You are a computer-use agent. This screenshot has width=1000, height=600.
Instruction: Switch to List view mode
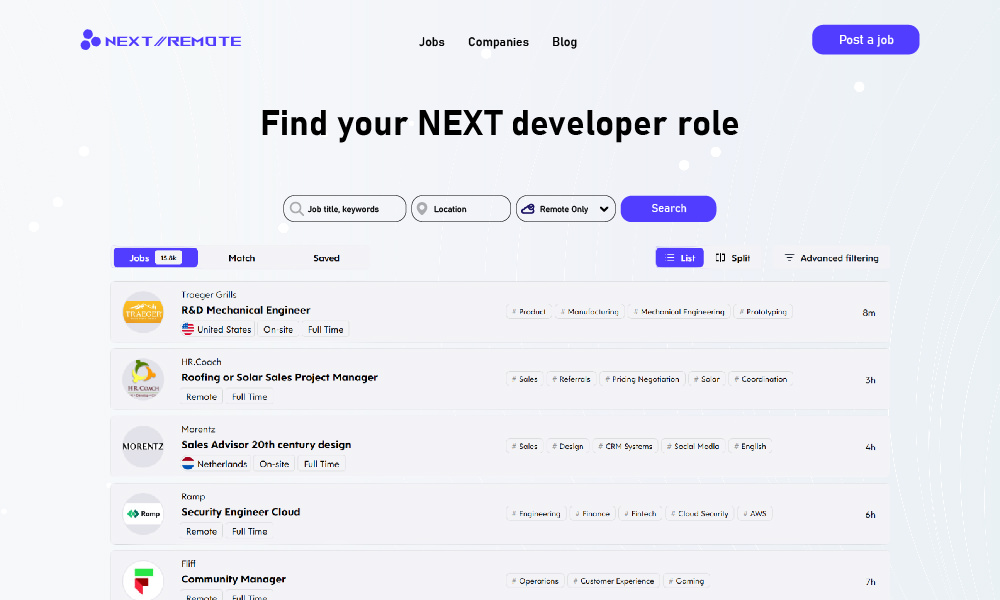click(x=679, y=257)
